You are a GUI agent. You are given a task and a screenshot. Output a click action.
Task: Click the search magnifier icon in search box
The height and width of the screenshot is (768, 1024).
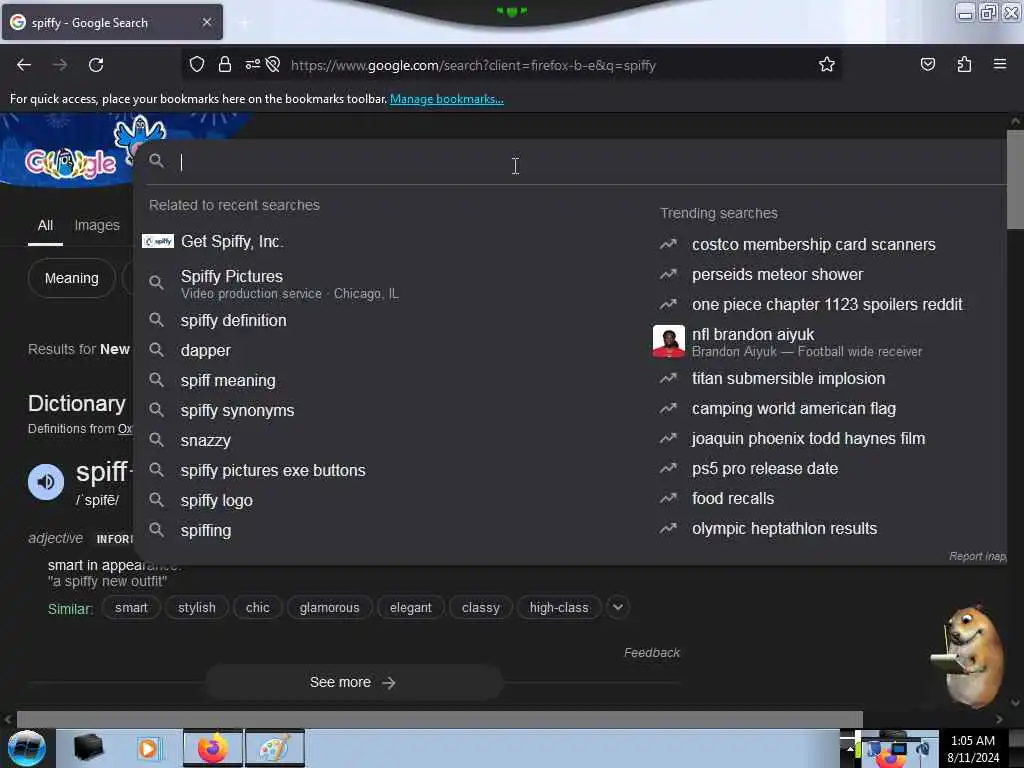(156, 161)
